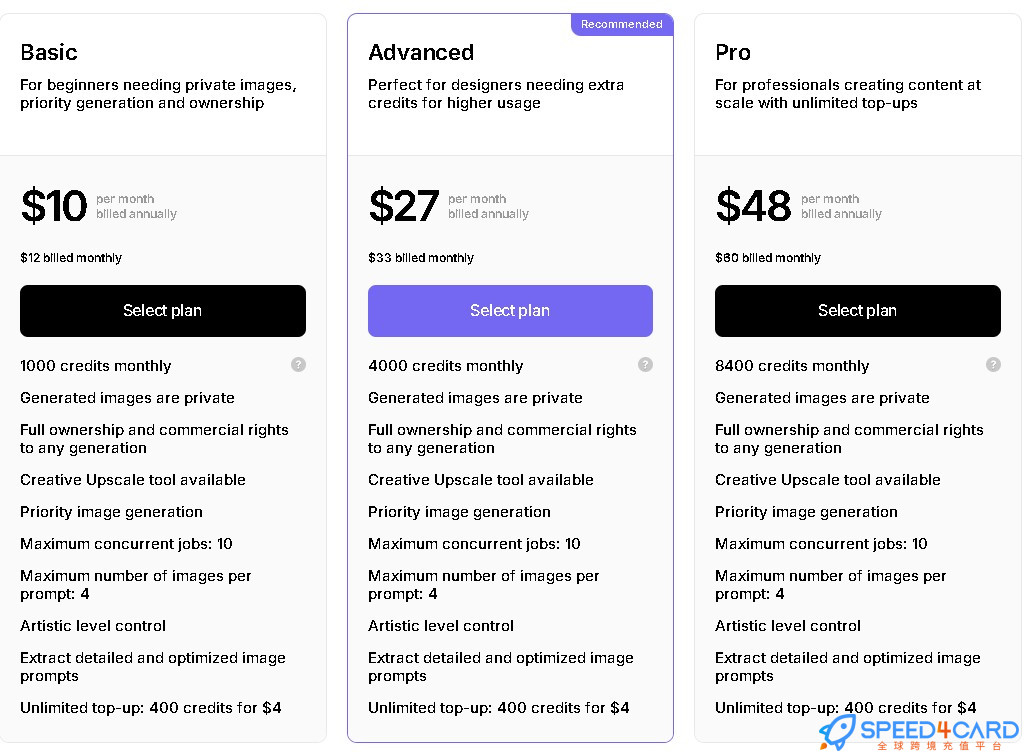Click the SPEED4CARD rocket logo icon

coord(837,732)
